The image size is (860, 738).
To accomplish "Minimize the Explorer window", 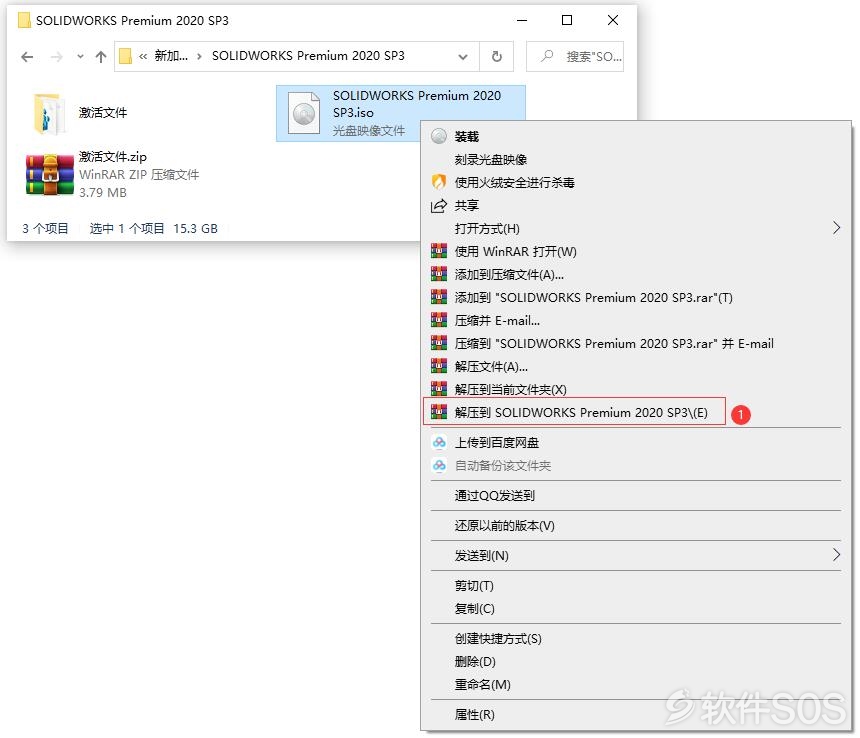I will [522, 20].
